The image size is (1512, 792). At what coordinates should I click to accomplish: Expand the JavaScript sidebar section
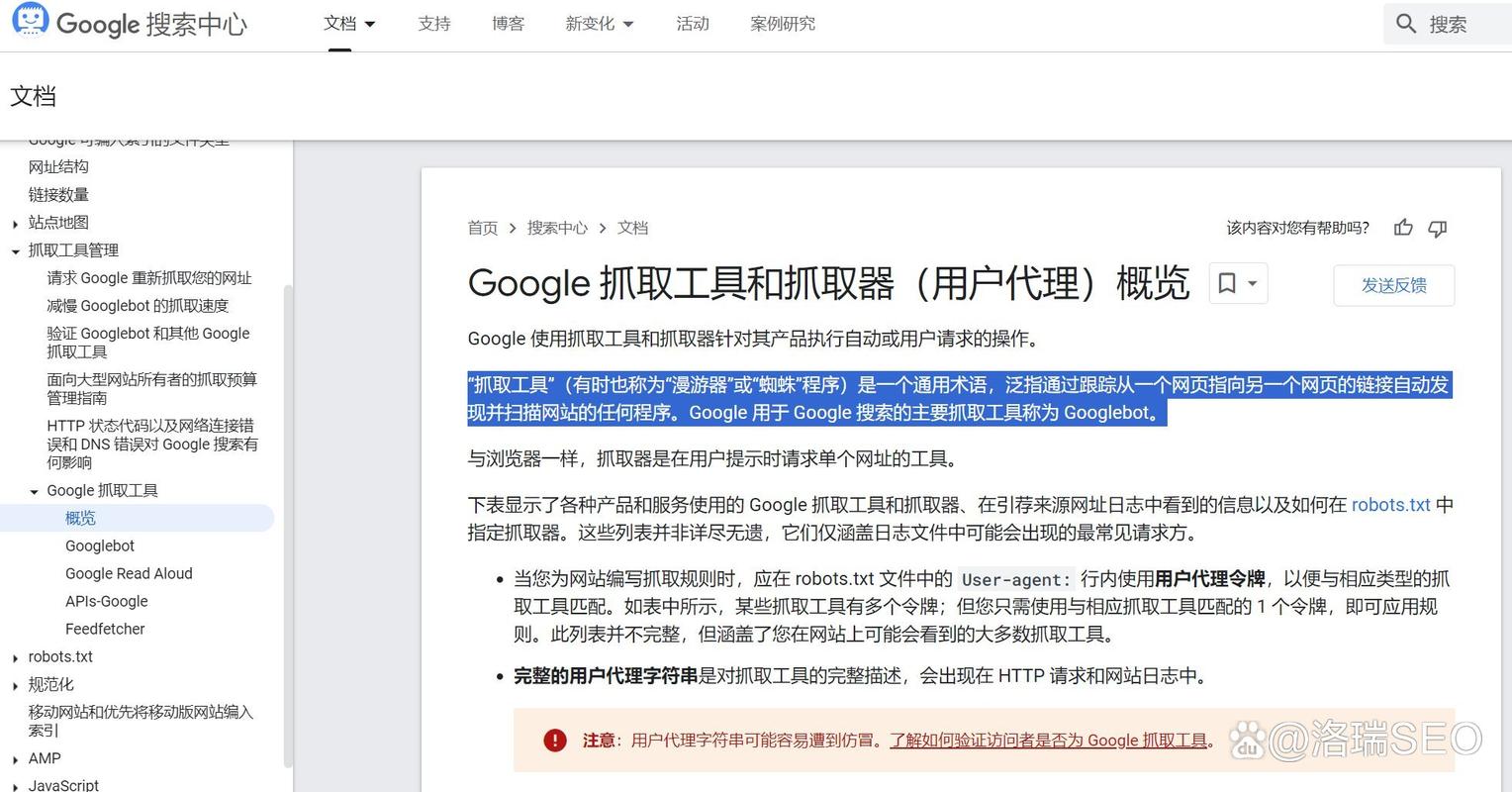[15, 787]
